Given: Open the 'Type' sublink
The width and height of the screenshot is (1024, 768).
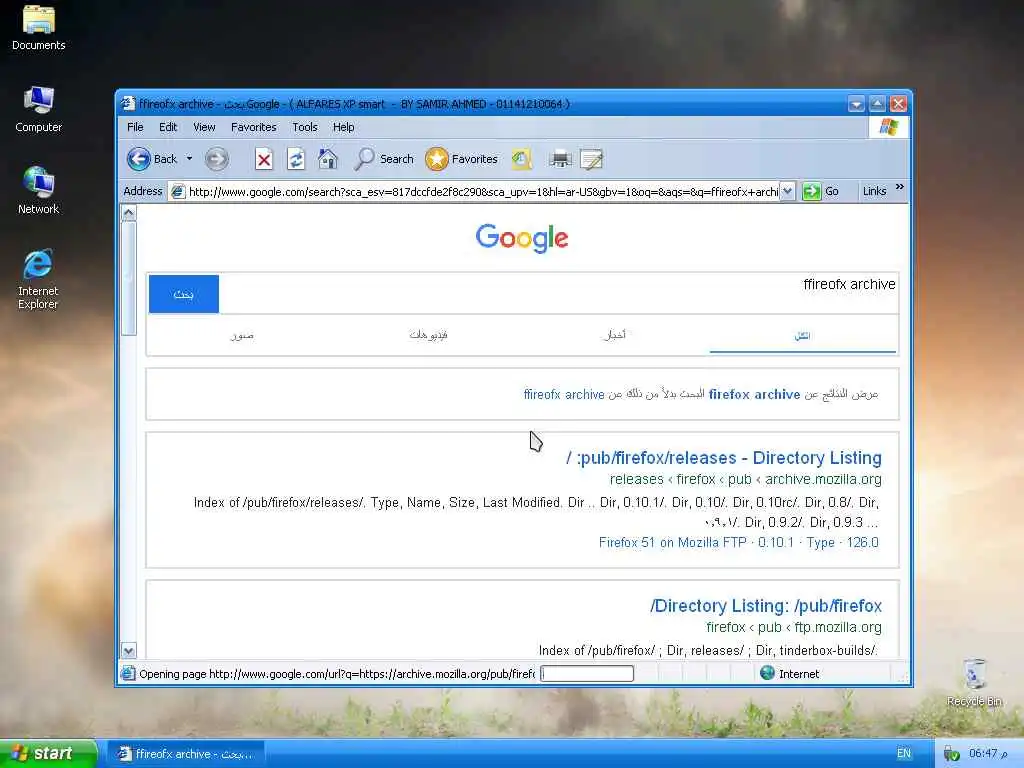Looking at the screenshot, I should [x=820, y=543].
